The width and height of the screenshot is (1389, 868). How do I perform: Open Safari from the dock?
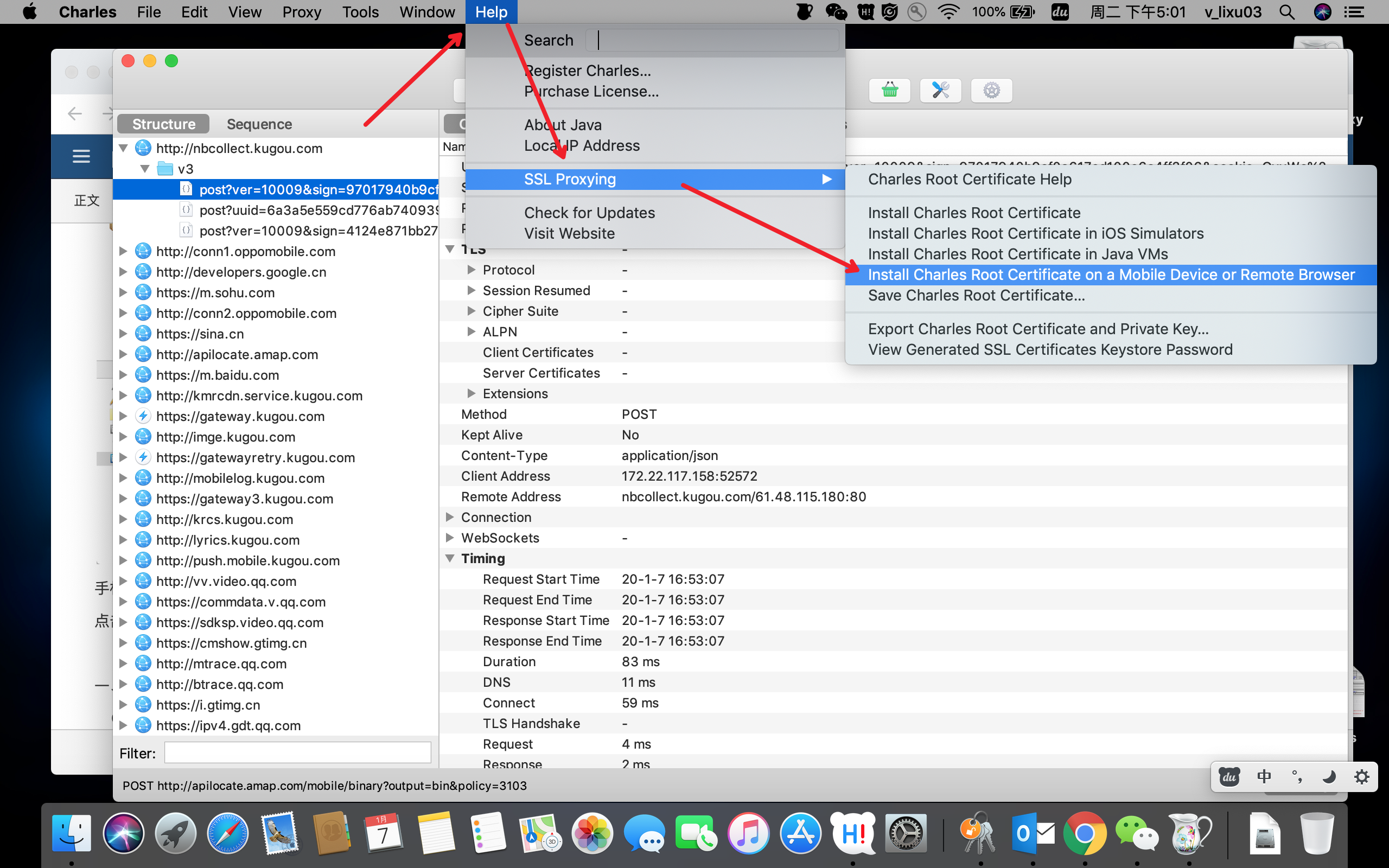(x=228, y=832)
